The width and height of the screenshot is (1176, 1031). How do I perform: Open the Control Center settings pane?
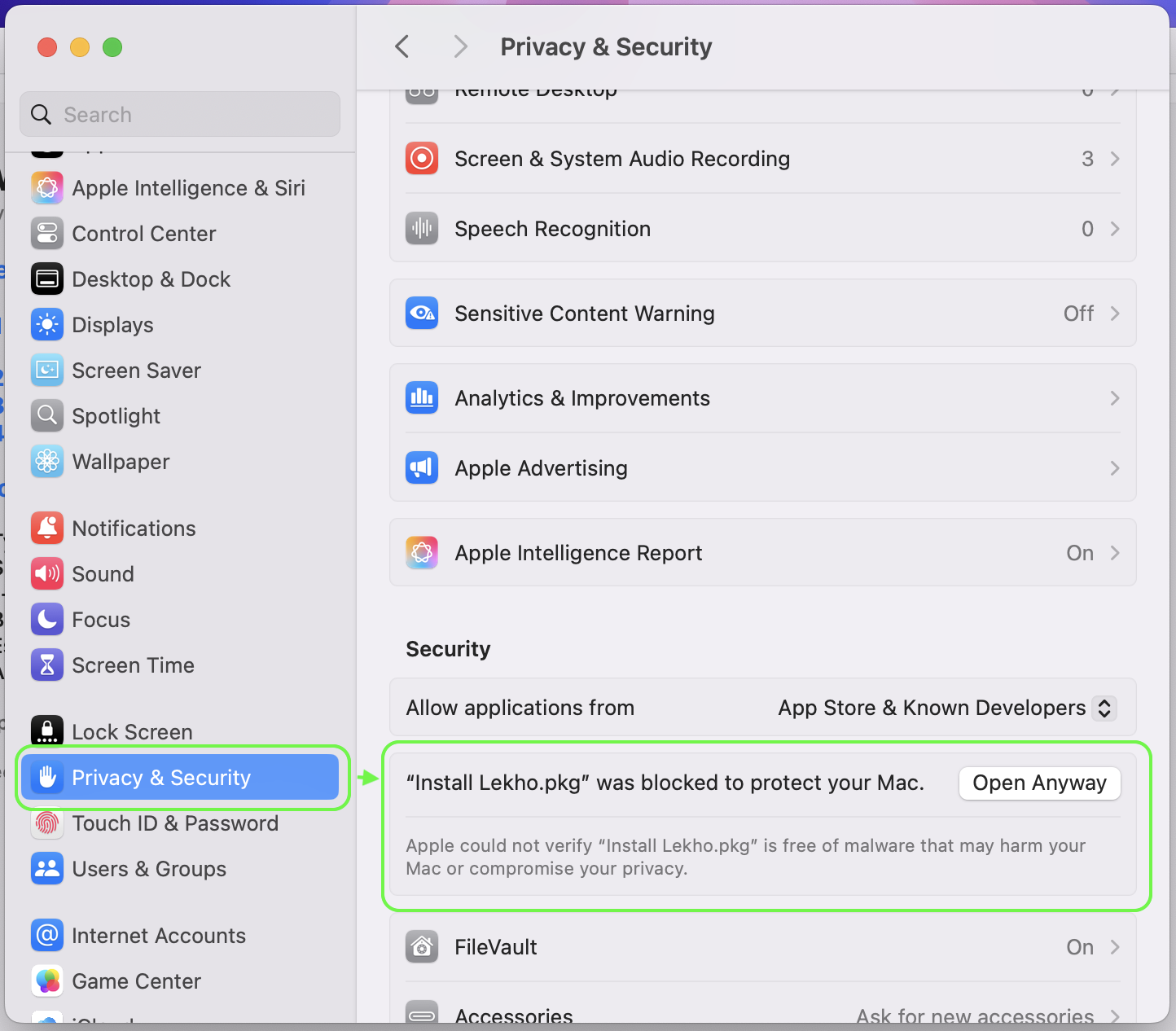click(x=180, y=234)
